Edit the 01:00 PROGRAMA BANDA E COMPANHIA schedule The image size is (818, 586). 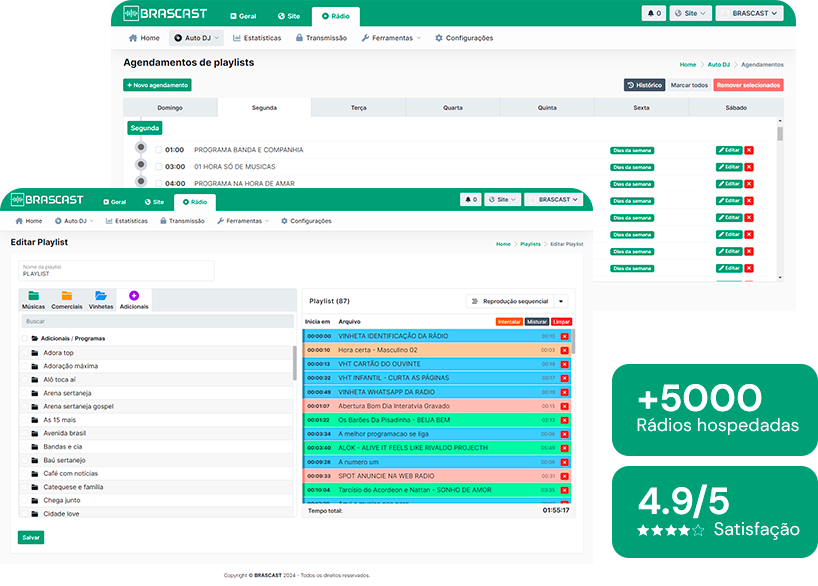click(x=729, y=150)
